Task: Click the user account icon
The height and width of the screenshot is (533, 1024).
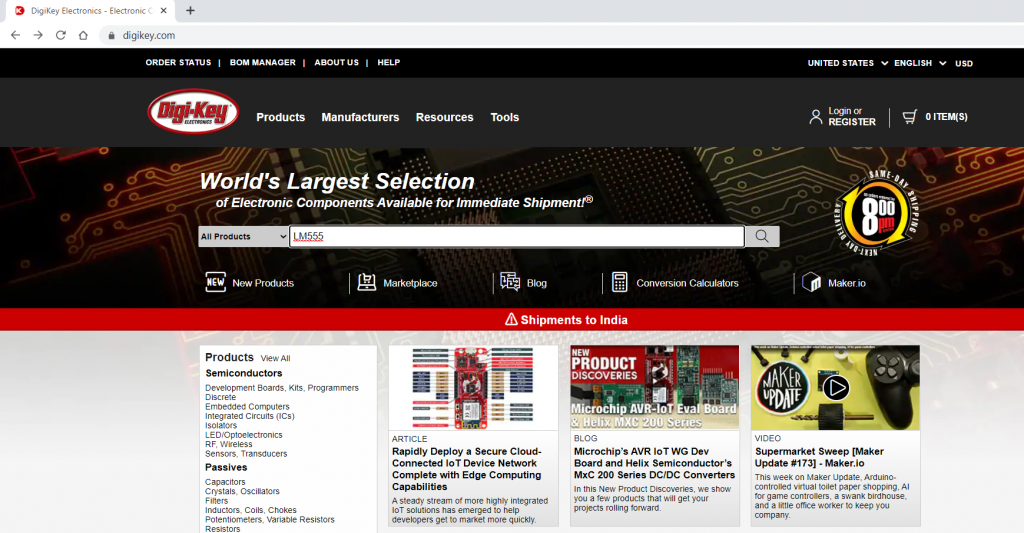Action: 816,117
